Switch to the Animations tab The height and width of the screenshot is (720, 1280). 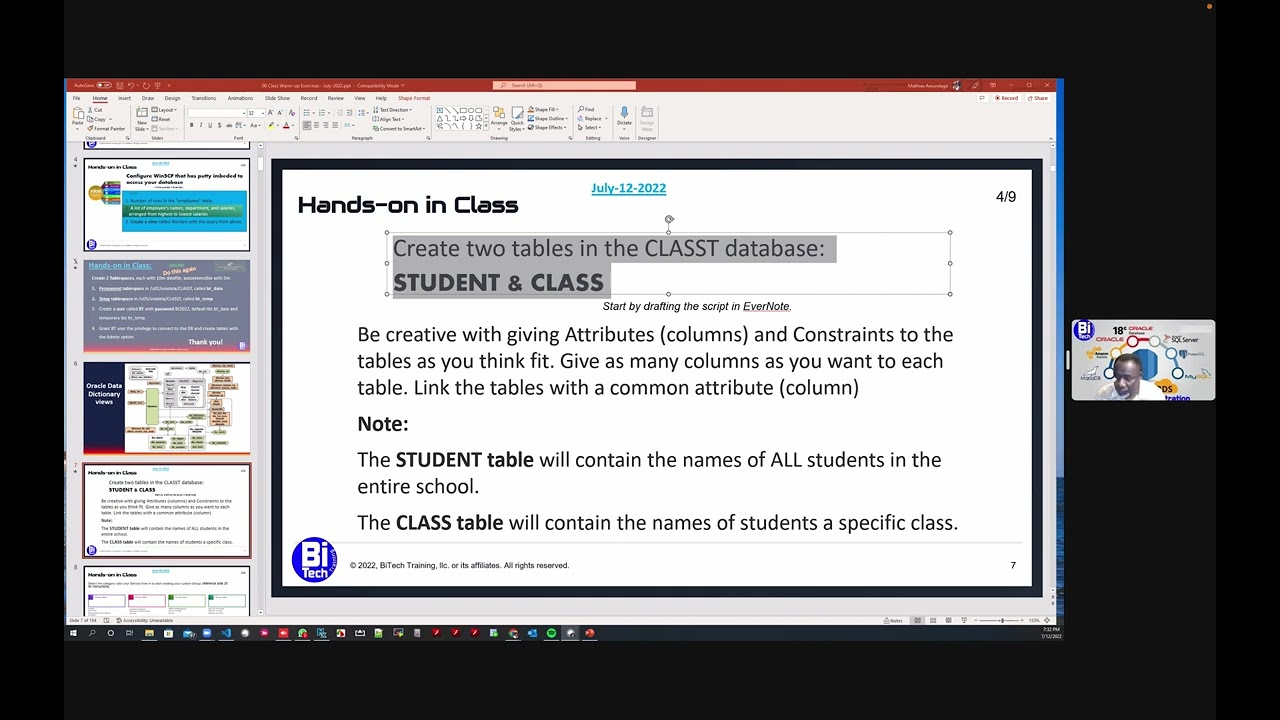click(x=241, y=98)
